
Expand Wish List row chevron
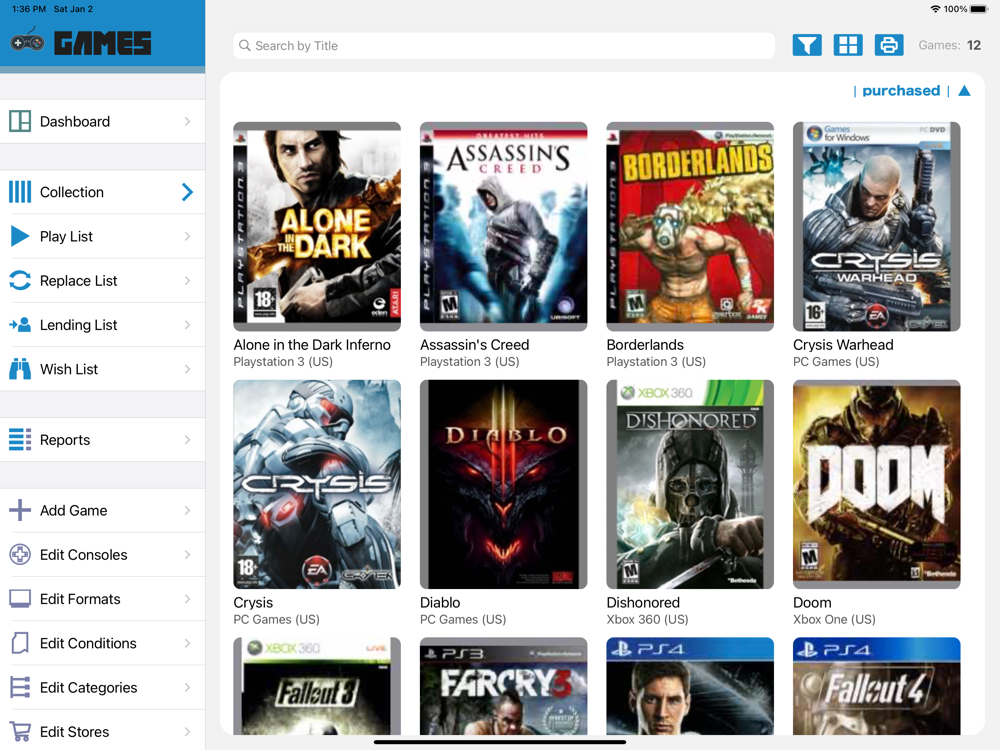click(188, 369)
